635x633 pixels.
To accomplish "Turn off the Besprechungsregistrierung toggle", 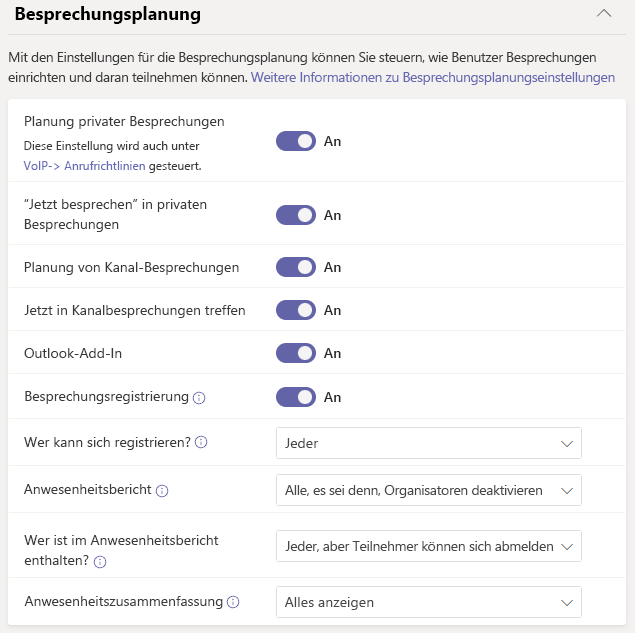I will 295,397.
